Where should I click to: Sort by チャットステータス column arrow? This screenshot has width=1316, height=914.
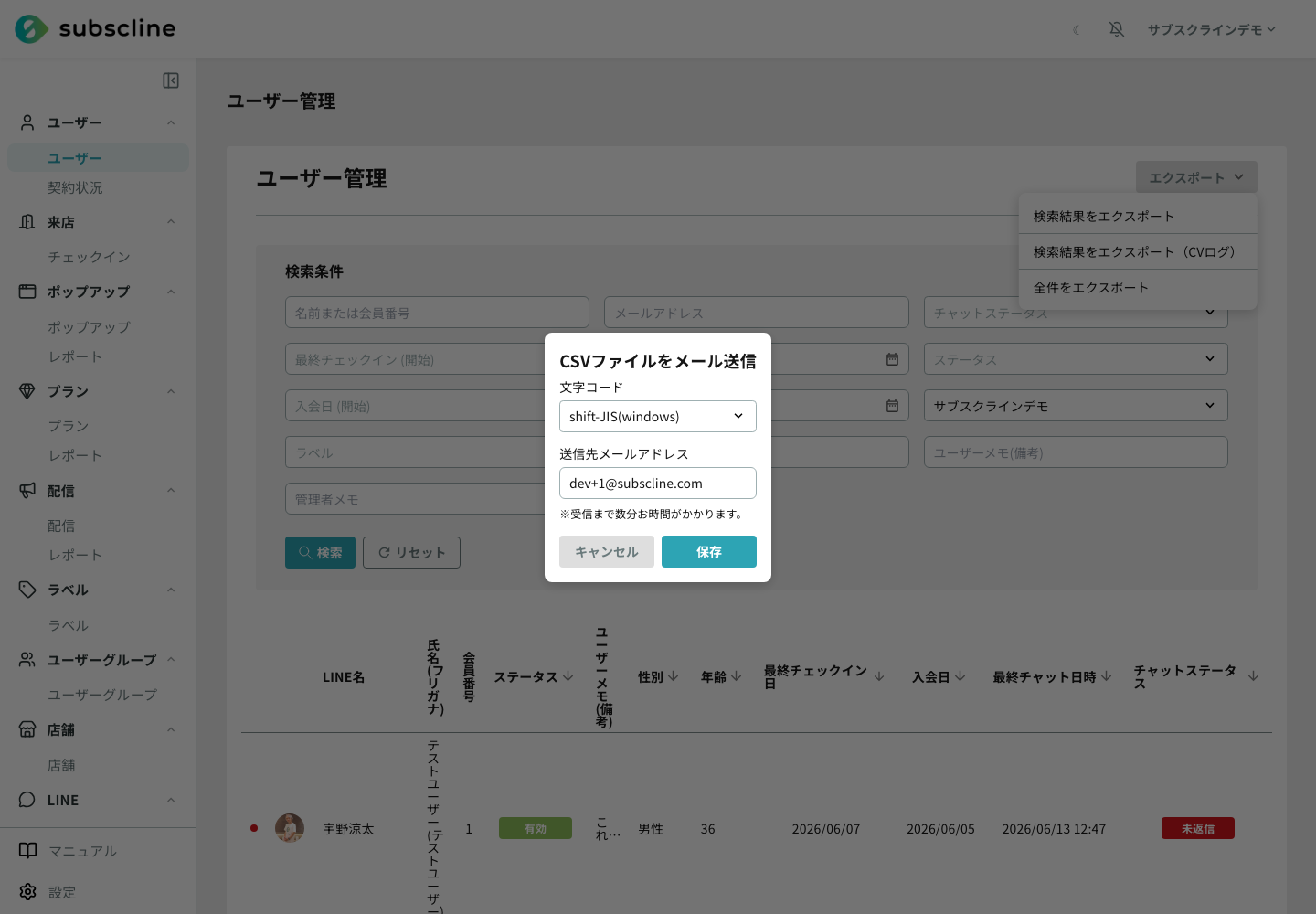point(1254,676)
